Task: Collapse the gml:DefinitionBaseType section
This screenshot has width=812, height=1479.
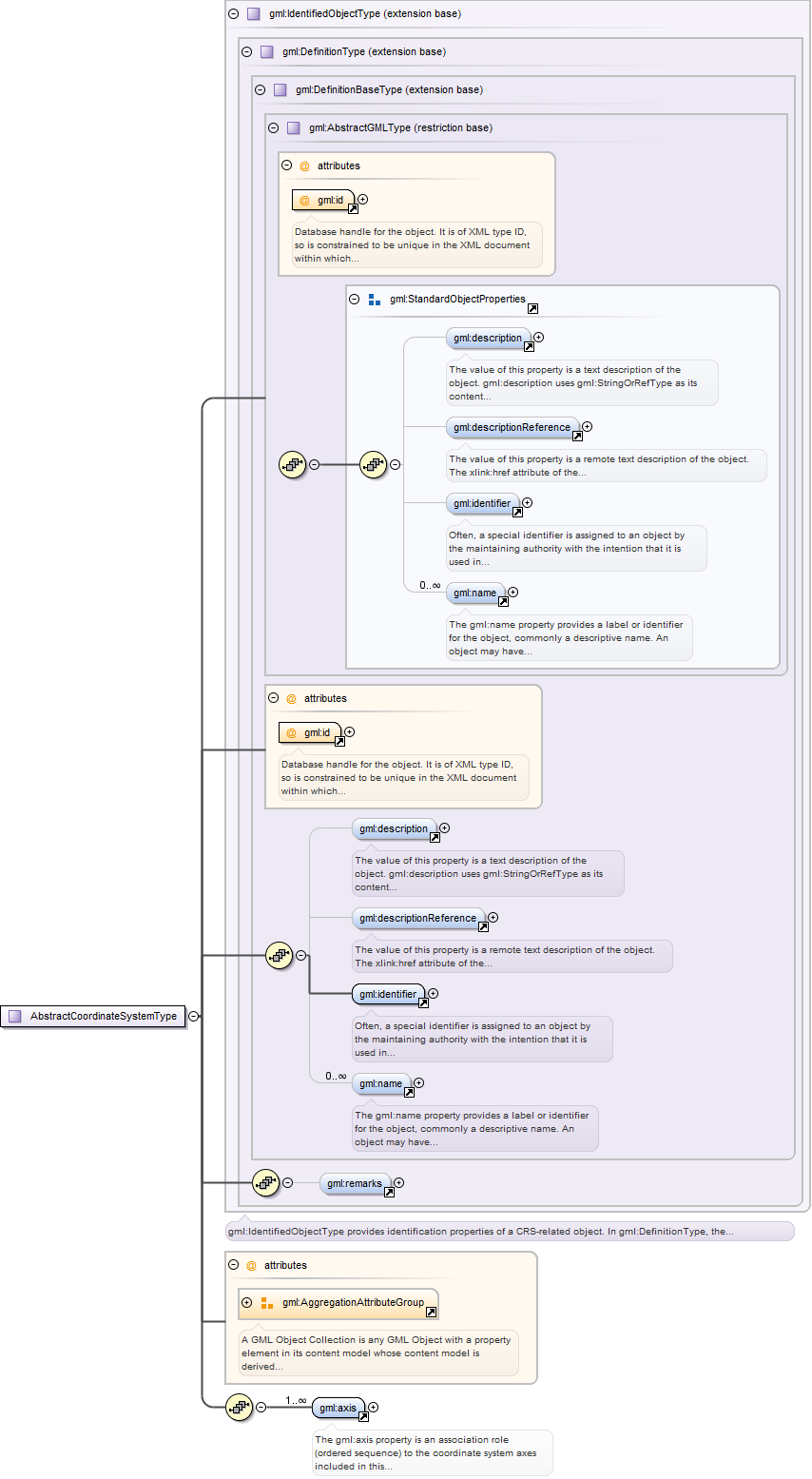Action: point(260,90)
